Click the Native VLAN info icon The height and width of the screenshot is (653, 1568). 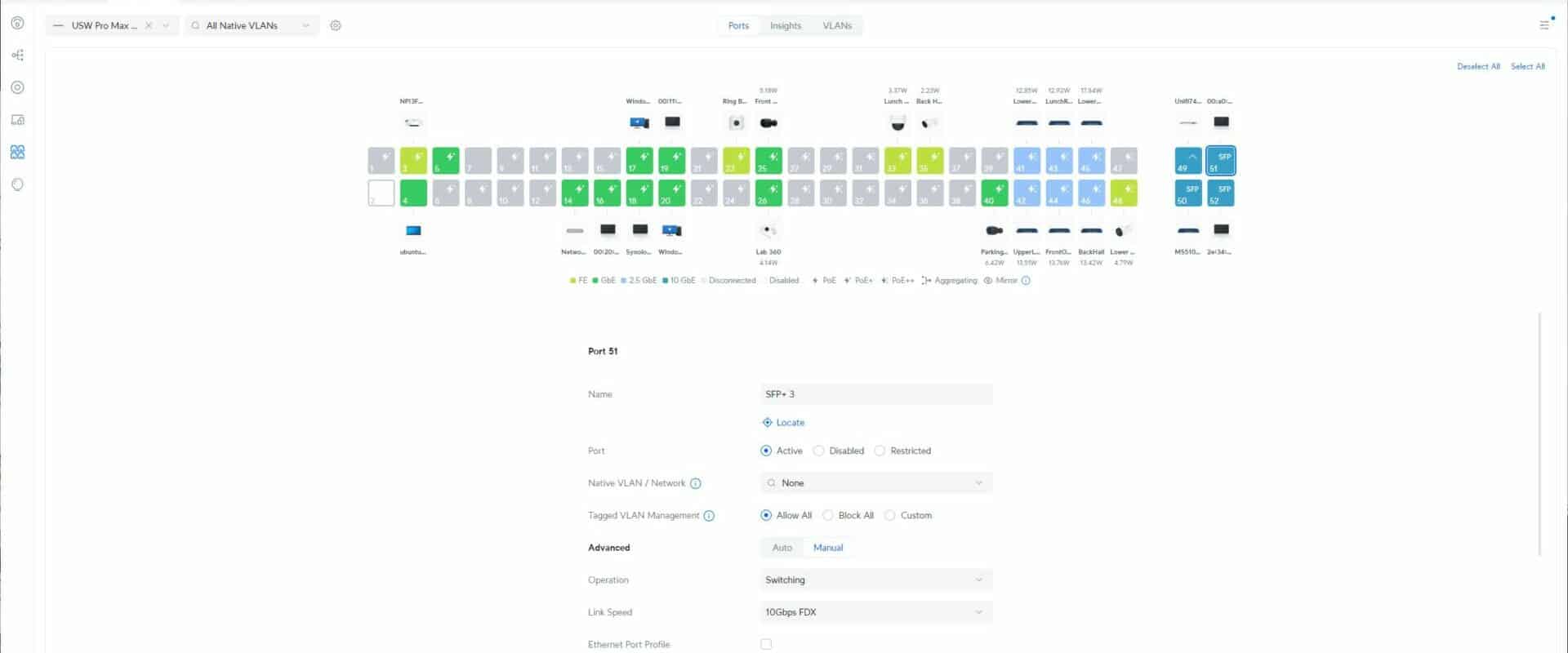pos(696,483)
